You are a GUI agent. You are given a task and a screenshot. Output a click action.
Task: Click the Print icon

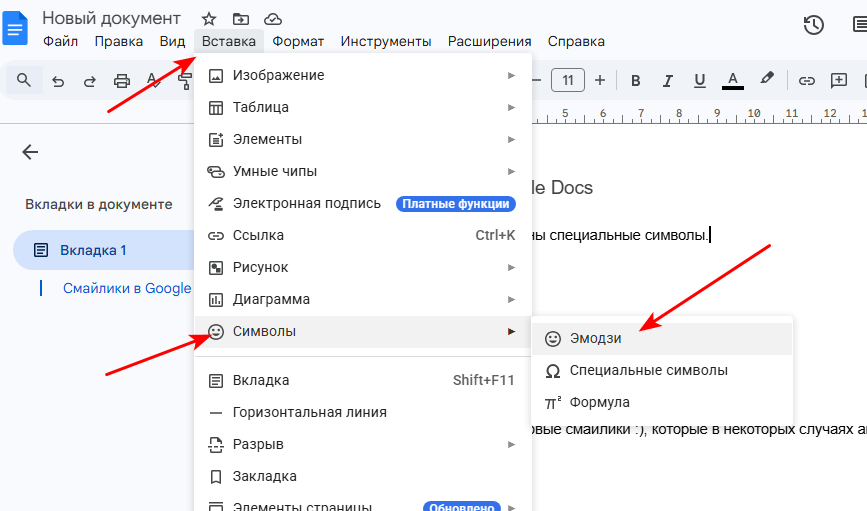(122, 81)
